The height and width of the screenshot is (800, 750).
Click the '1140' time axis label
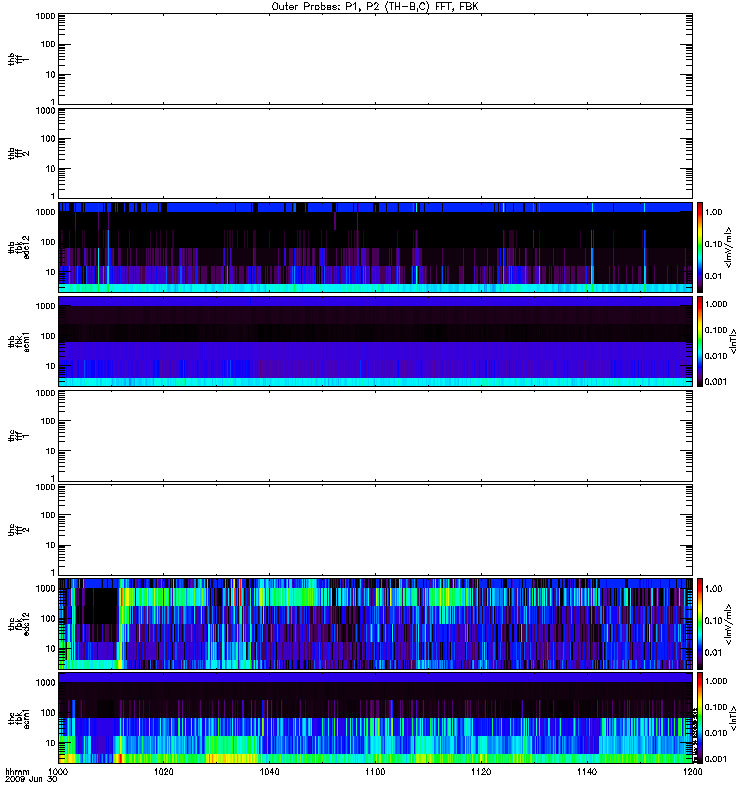(x=587, y=772)
